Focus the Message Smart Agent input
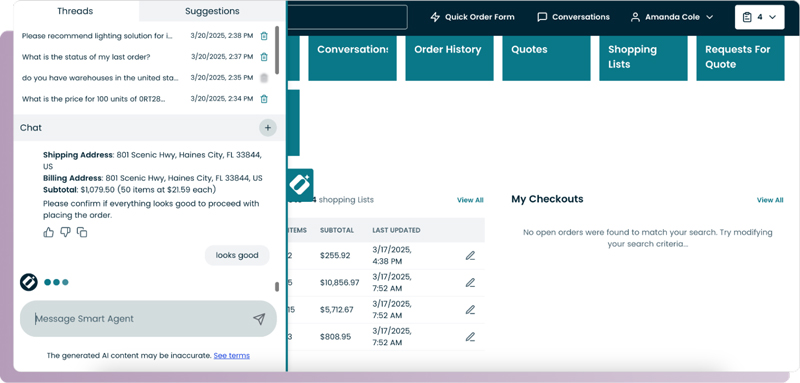The height and width of the screenshot is (383, 800). 148,319
